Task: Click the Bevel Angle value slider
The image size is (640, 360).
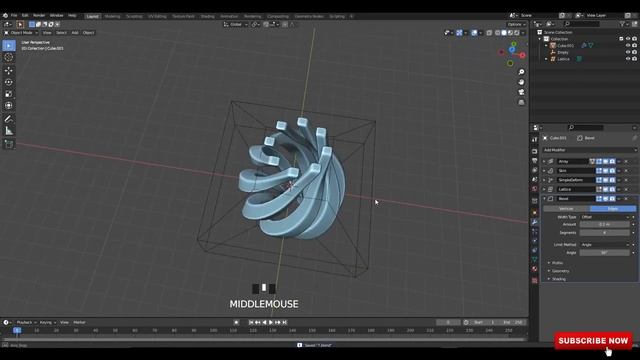Action: click(x=604, y=253)
